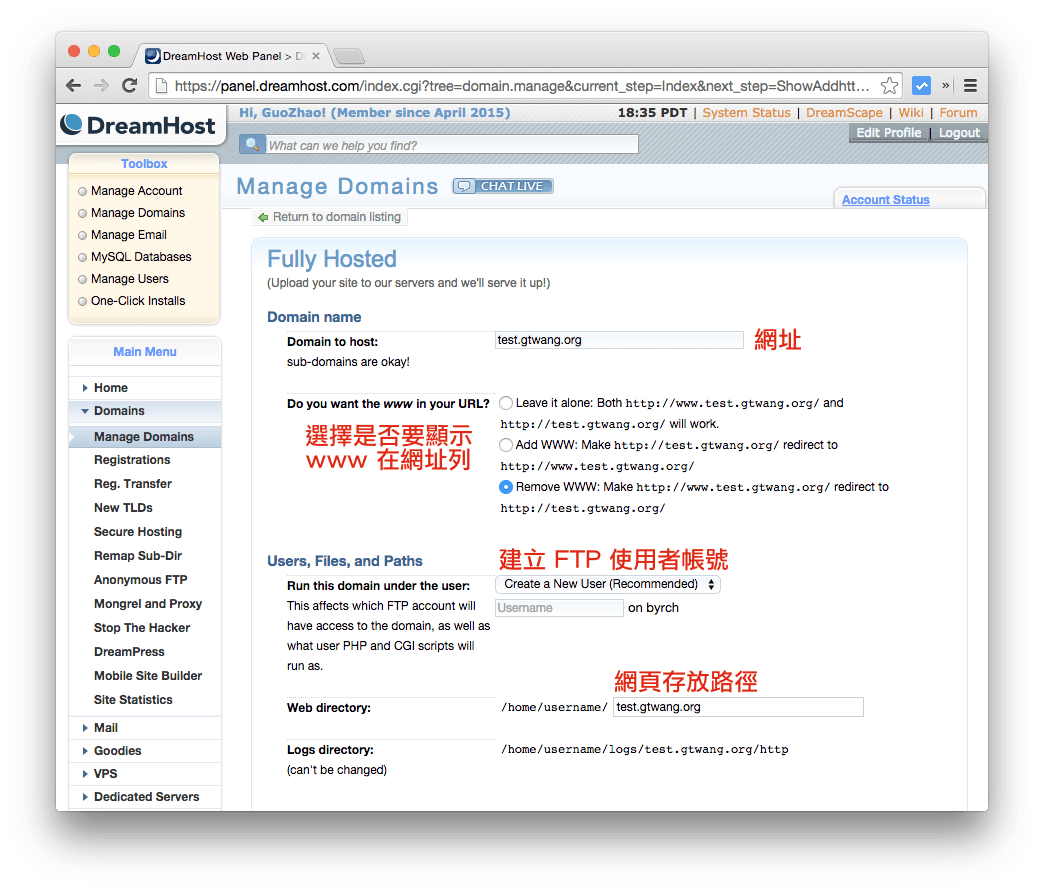Click the blue checkmark extension icon
Viewport: 1044px width, 891px height.
(921, 86)
